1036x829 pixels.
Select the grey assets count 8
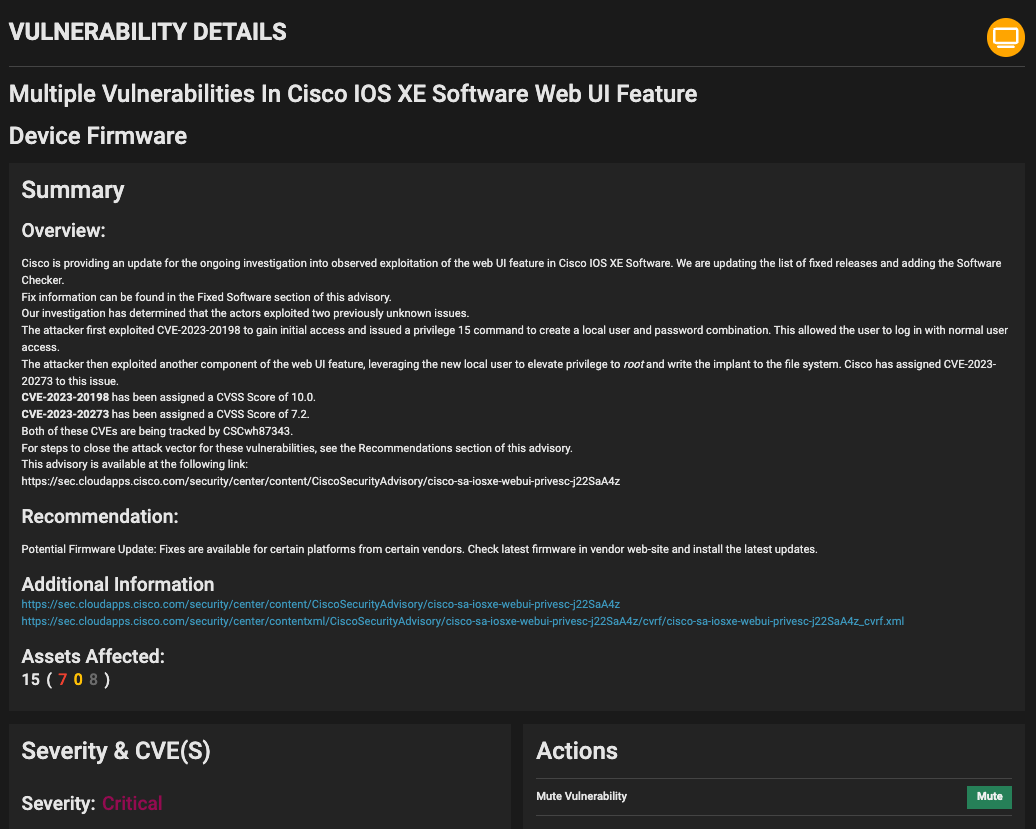[x=94, y=680]
